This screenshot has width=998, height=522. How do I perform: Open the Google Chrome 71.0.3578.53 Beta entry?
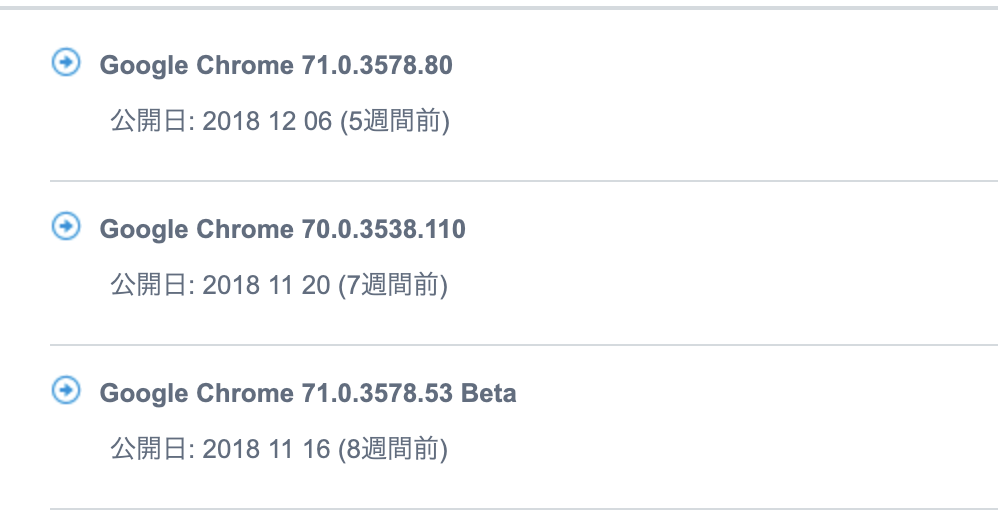pos(307,393)
